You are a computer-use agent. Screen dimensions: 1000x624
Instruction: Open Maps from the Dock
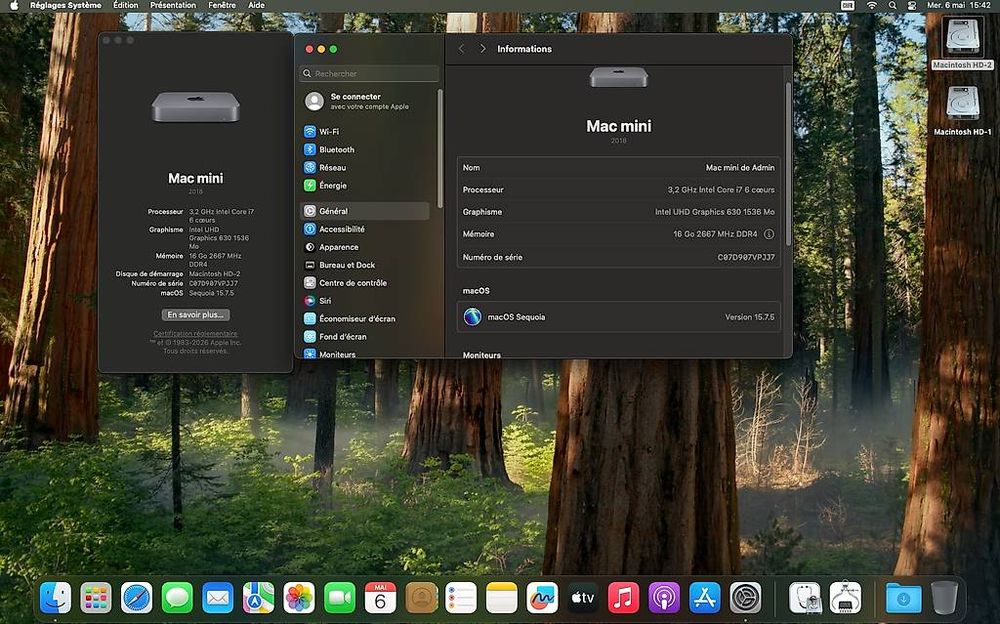258,598
